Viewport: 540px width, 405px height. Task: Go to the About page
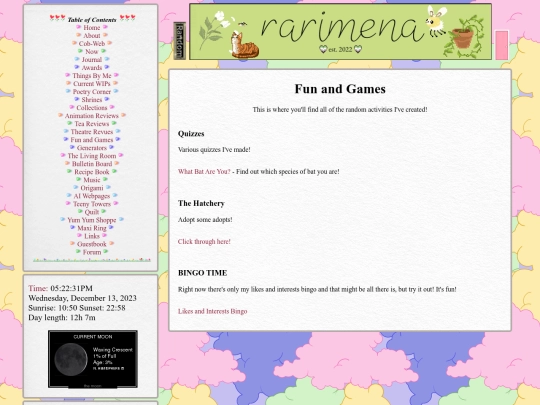(92, 35)
